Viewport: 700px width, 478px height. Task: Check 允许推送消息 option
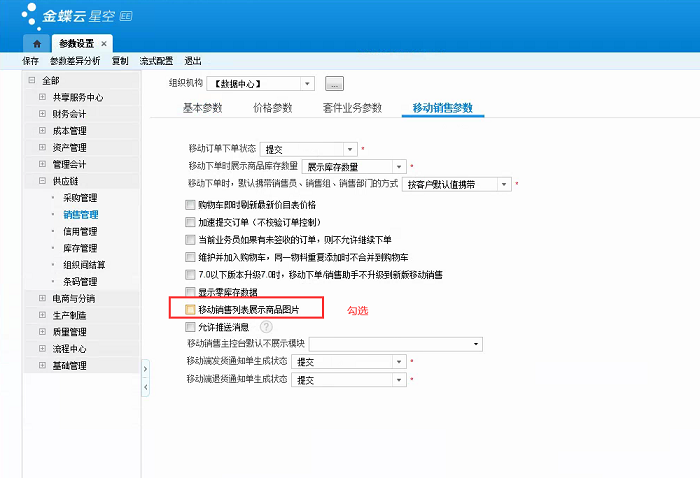coord(190,327)
